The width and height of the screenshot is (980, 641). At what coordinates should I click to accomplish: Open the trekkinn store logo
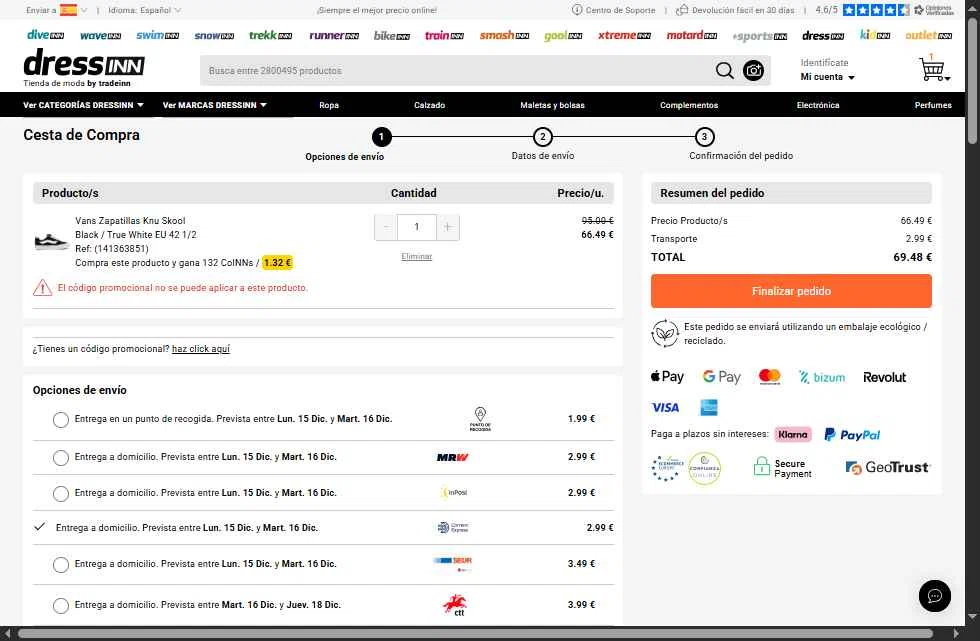271,36
